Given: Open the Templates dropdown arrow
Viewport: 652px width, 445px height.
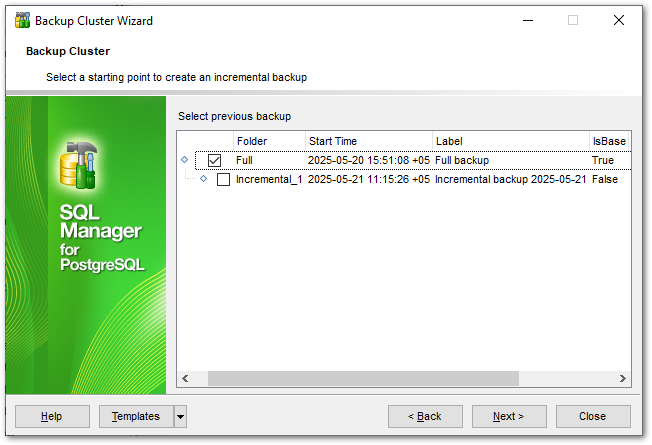Looking at the screenshot, I should (180, 416).
